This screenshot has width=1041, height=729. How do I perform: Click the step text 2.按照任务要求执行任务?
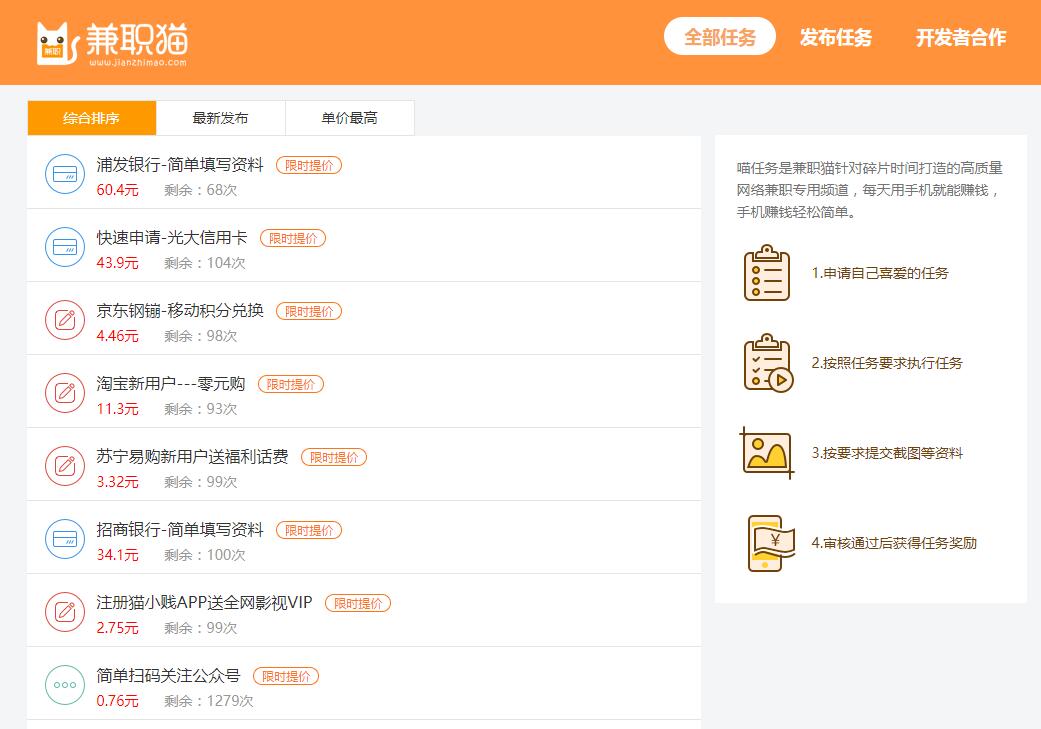point(886,363)
